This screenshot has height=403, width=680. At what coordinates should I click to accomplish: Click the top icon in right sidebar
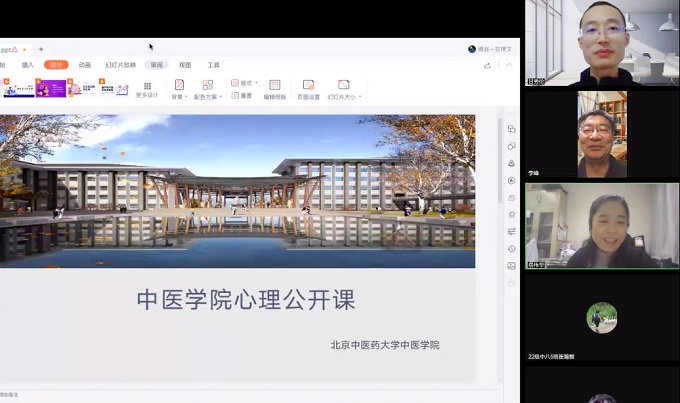coord(511,129)
